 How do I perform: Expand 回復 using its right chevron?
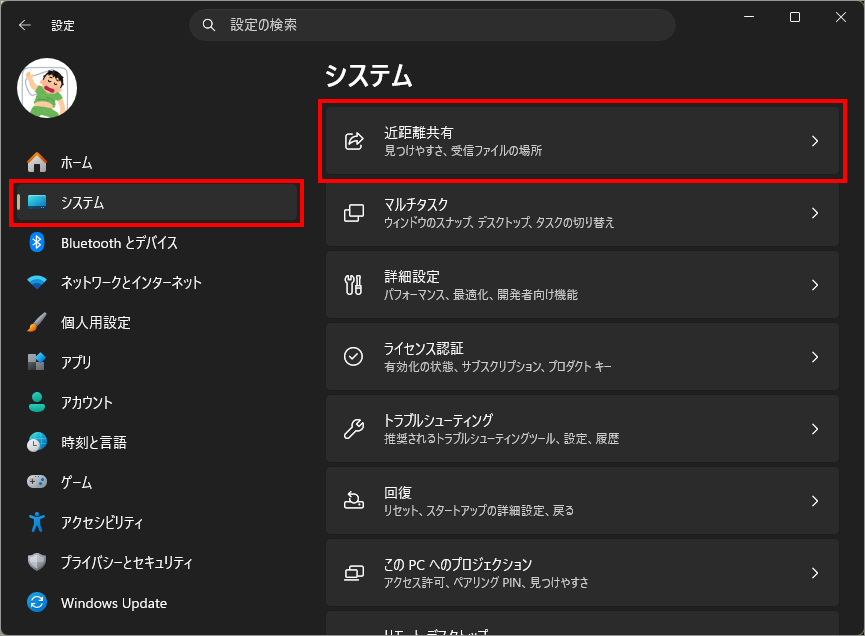[814, 501]
